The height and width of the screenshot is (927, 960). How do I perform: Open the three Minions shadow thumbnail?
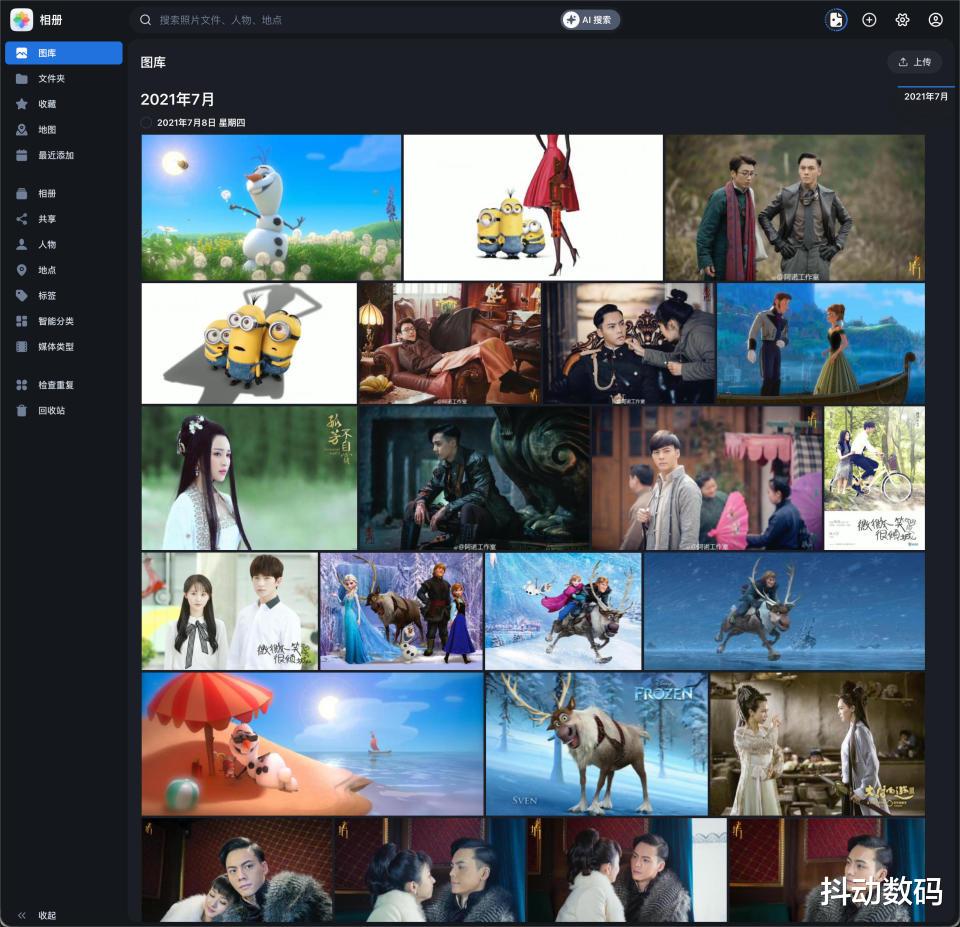tap(249, 343)
